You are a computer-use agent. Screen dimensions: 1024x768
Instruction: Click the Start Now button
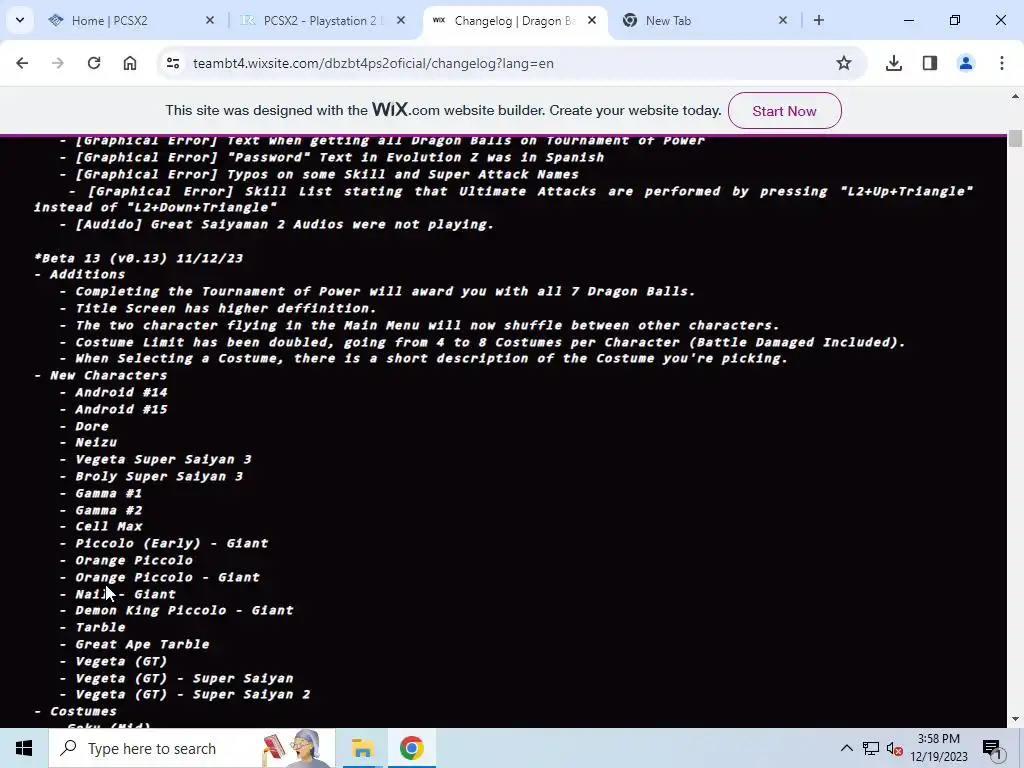784,111
